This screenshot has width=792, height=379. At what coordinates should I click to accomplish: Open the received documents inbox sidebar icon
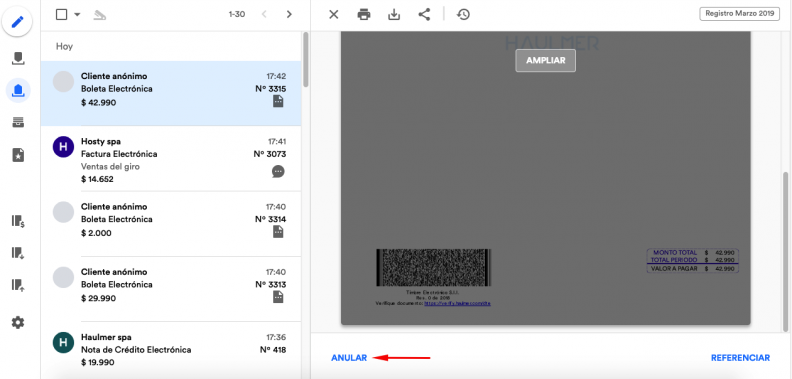[18, 59]
